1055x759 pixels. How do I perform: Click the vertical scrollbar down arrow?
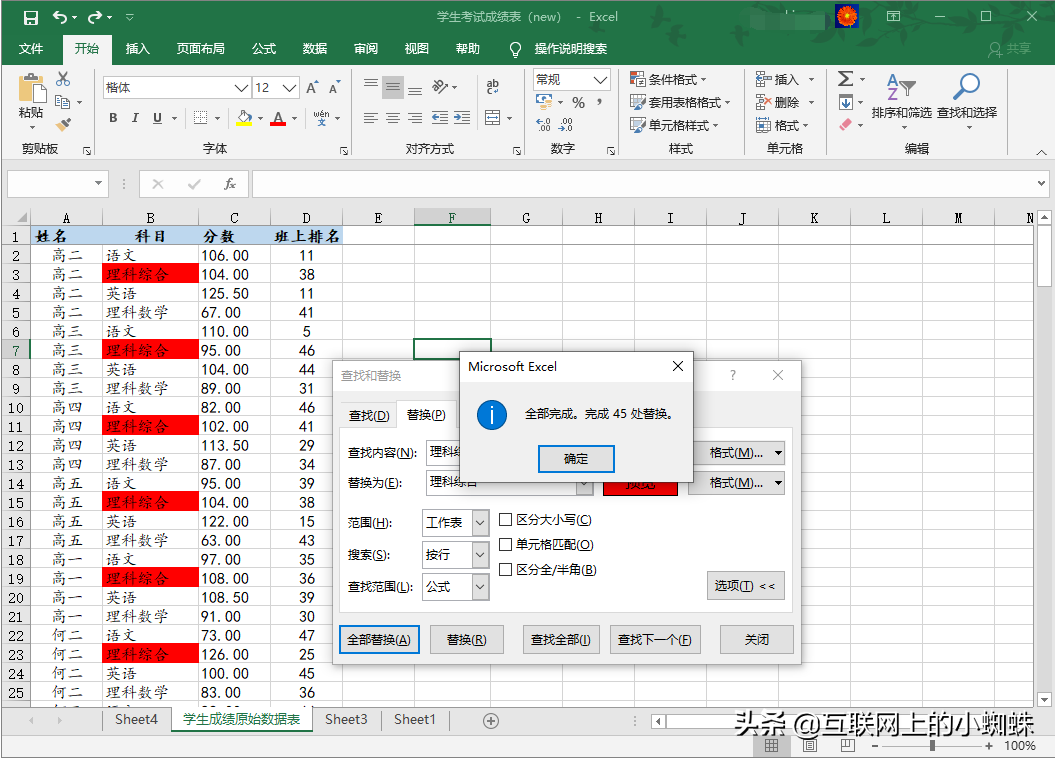tap(1044, 700)
